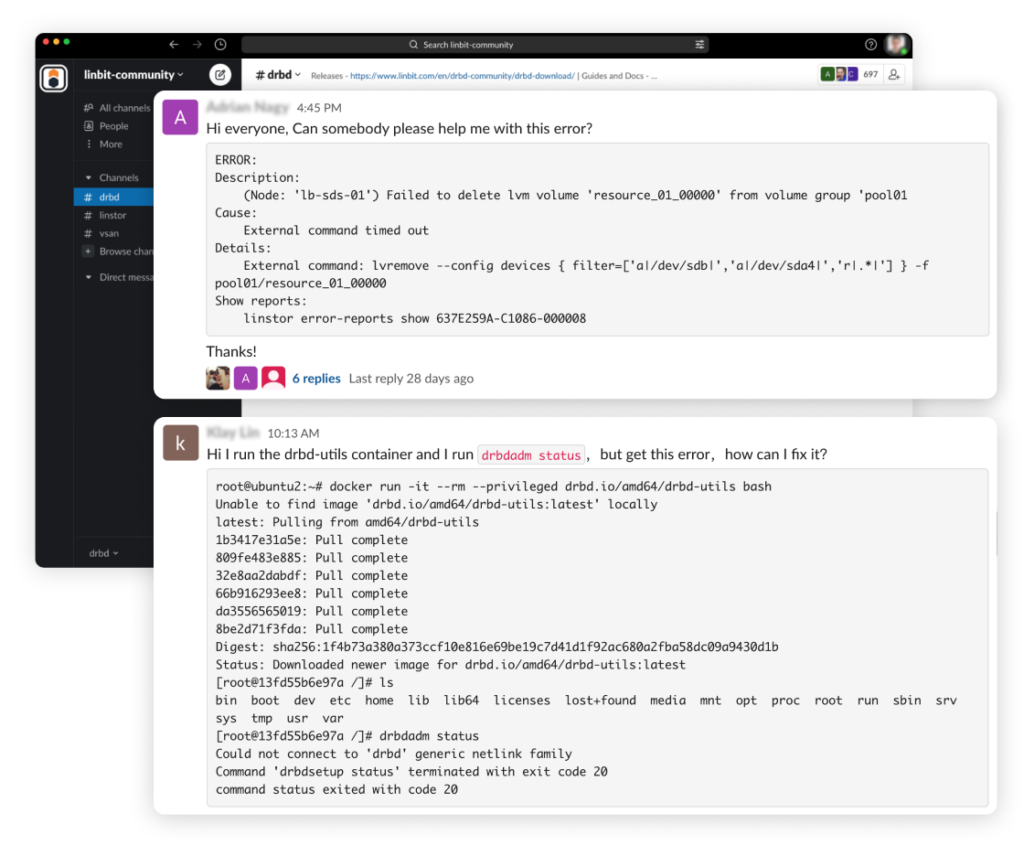Click the purple A avatar of the 4:45 PM message
The height and width of the screenshot is (845, 1024).
(x=180, y=117)
